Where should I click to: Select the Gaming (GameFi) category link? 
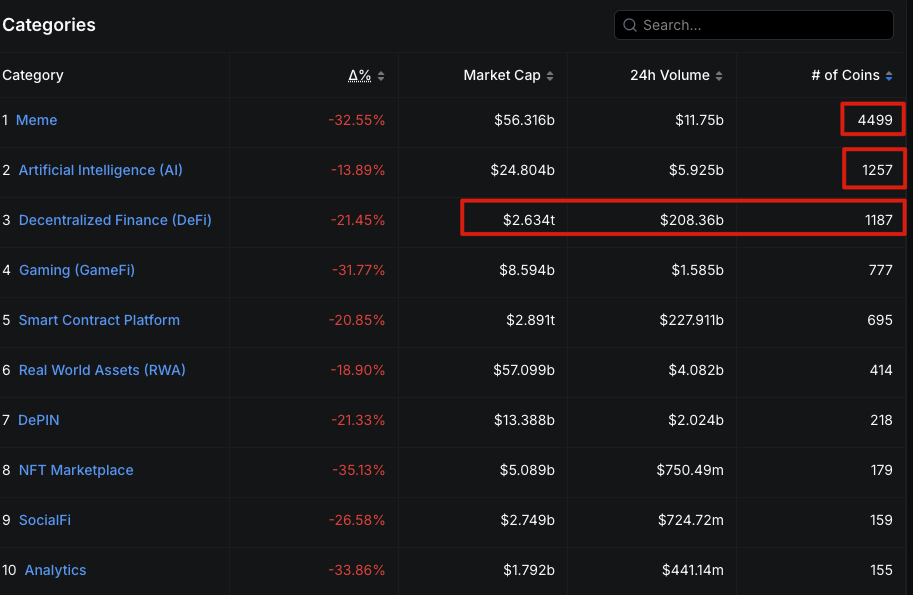[77, 270]
